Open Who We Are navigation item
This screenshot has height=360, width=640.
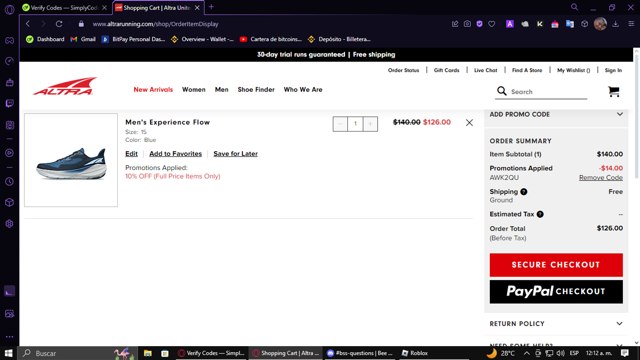303,89
